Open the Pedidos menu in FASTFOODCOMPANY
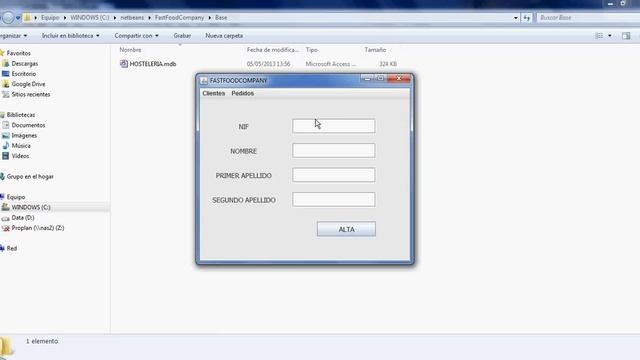This screenshot has width=640, height=360. (x=242, y=93)
